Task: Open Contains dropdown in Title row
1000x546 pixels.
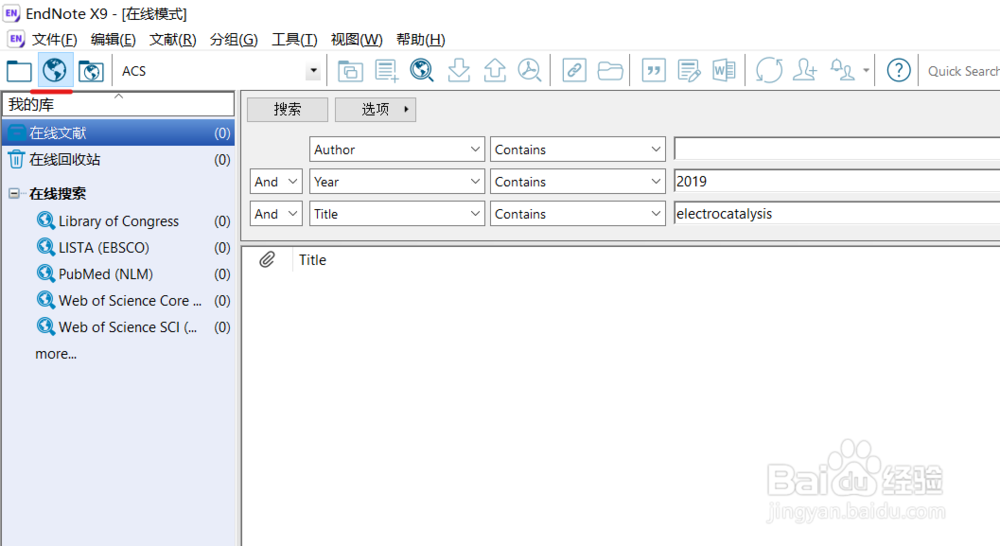Action: tap(578, 214)
